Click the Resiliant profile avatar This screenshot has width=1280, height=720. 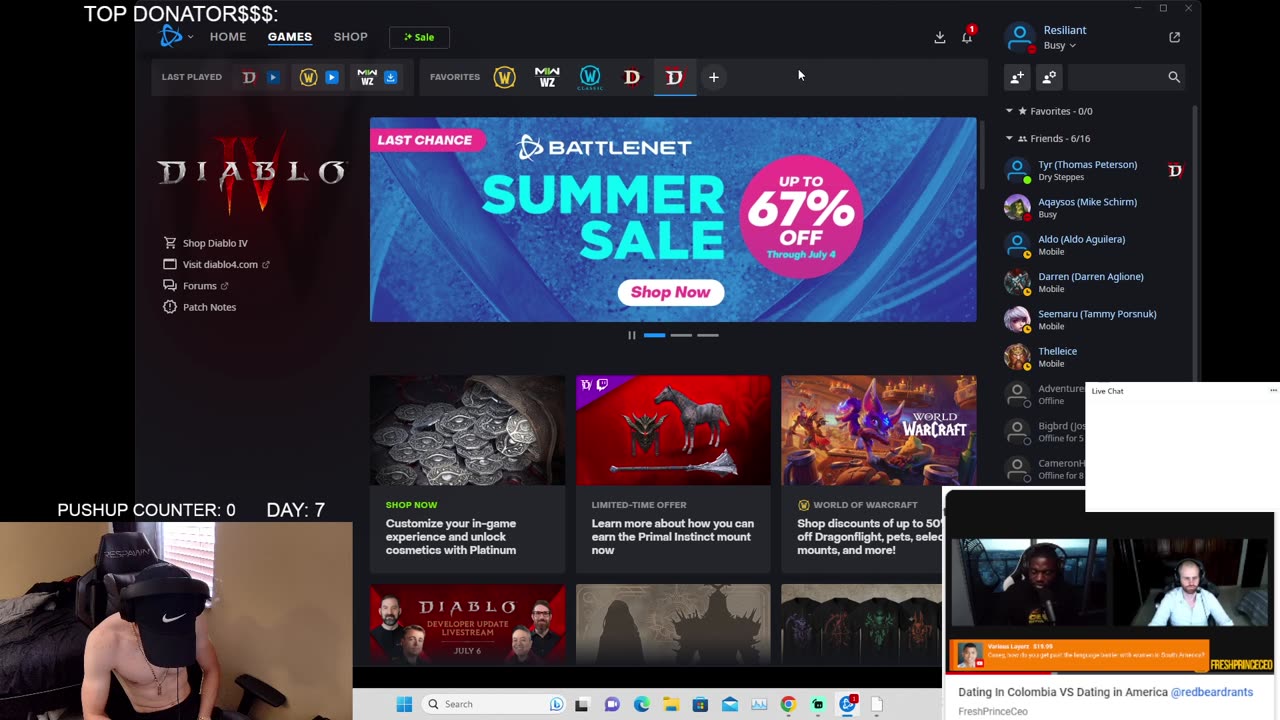point(1019,37)
